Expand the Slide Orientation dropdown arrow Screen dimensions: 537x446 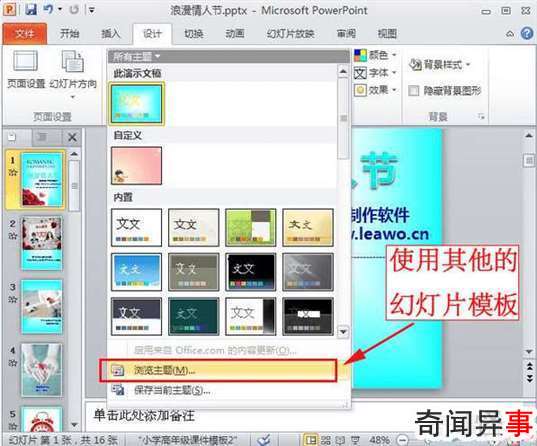73,97
